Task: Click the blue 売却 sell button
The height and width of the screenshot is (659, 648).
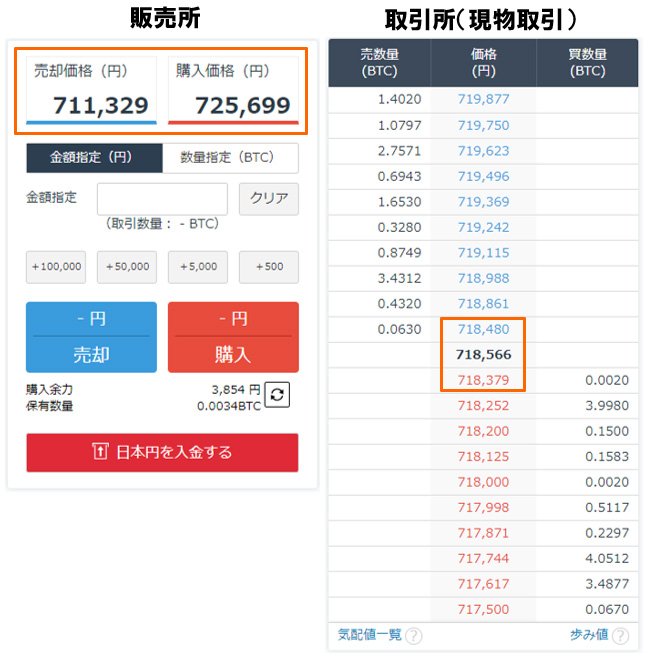Action: point(91,337)
